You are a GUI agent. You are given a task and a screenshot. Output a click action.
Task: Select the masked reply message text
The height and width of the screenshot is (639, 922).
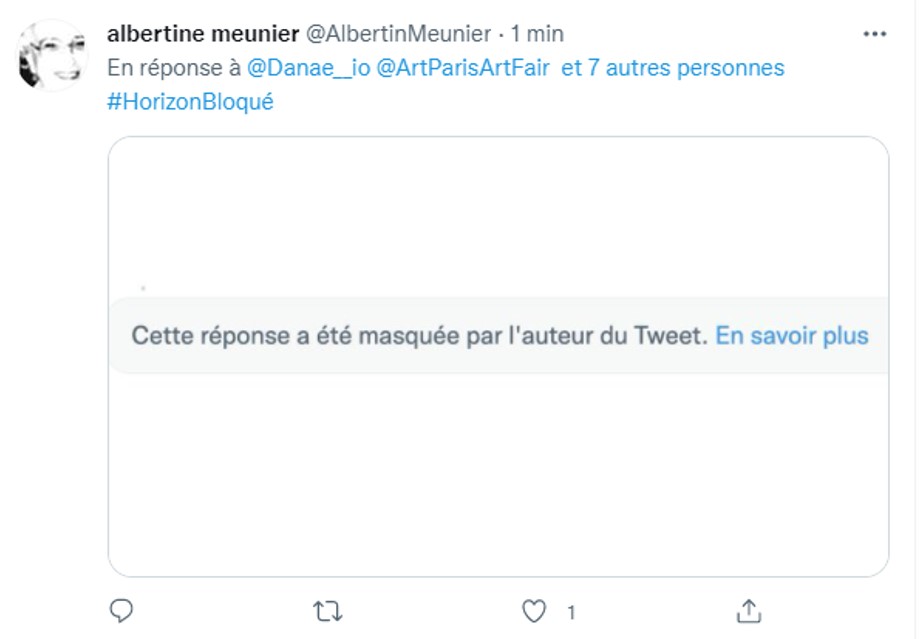click(415, 335)
